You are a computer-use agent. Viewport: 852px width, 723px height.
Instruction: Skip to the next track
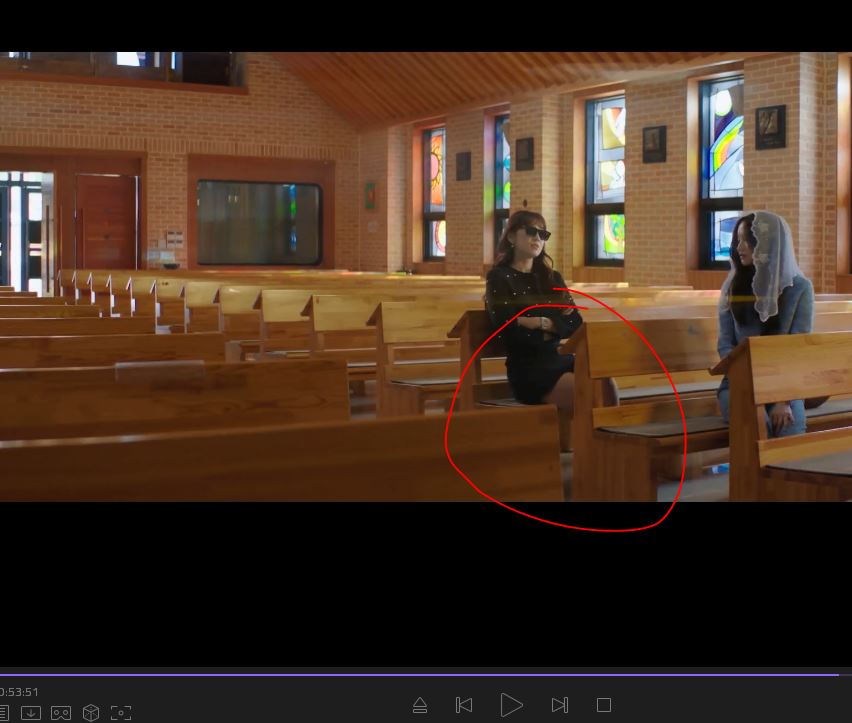tap(560, 705)
